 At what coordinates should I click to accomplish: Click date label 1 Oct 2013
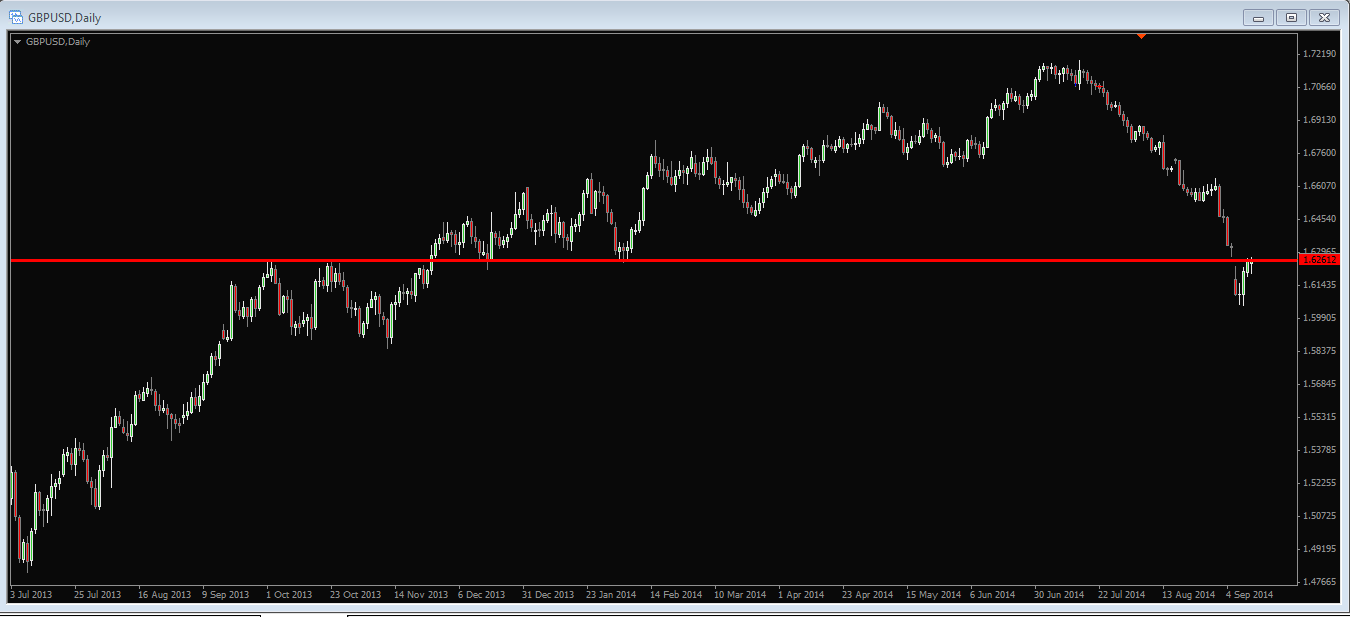(x=289, y=594)
